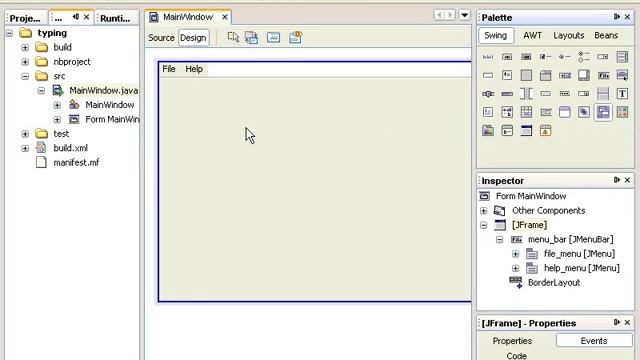Viewport: 640px width, 360px height.
Task: Open the Swing palette tab
Action: click(496, 36)
